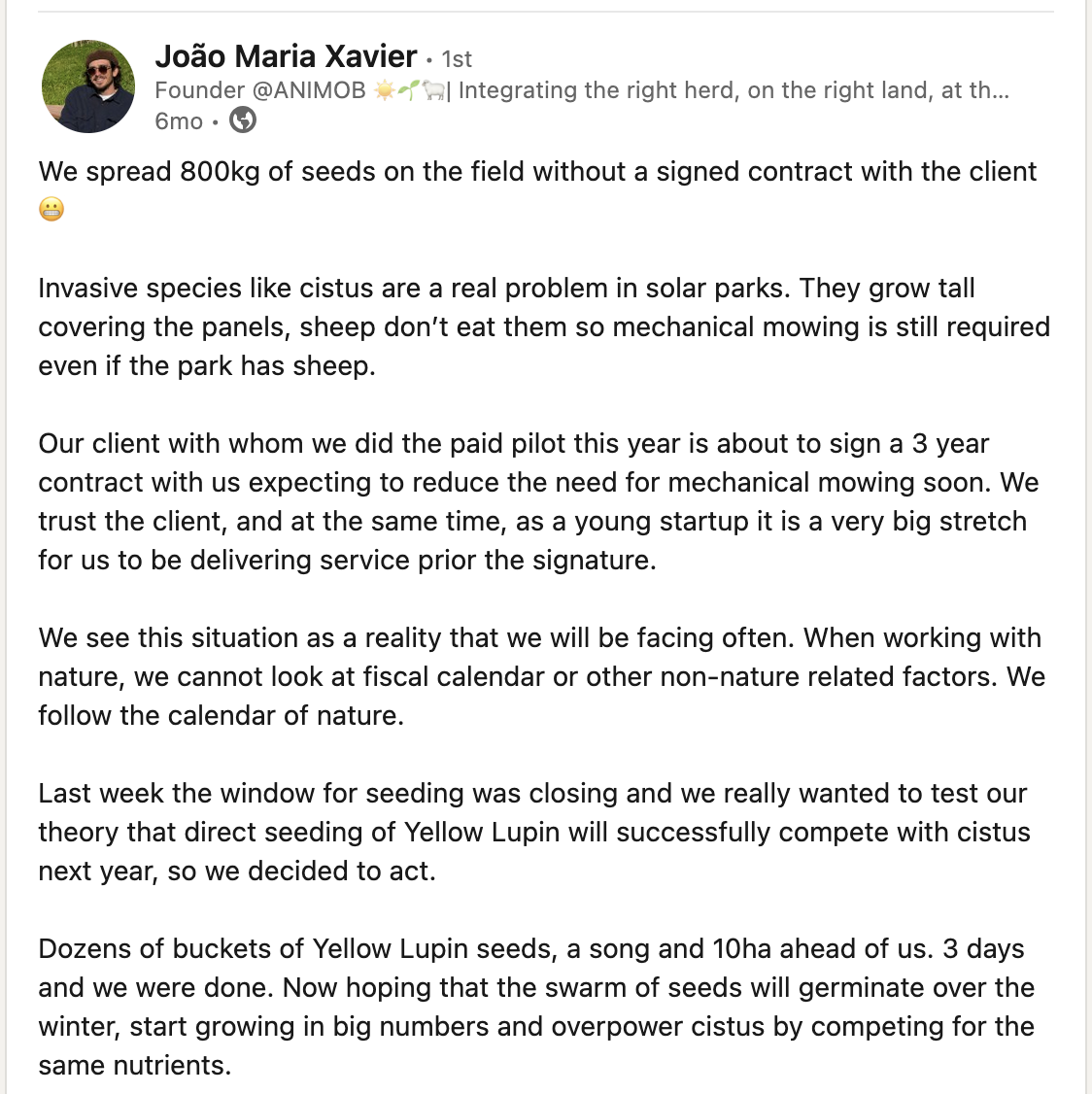Viewport: 1092px width, 1094px height.
Task: Click the grimacing face emoji
Action: pyautogui.click(x=51, y=209)
